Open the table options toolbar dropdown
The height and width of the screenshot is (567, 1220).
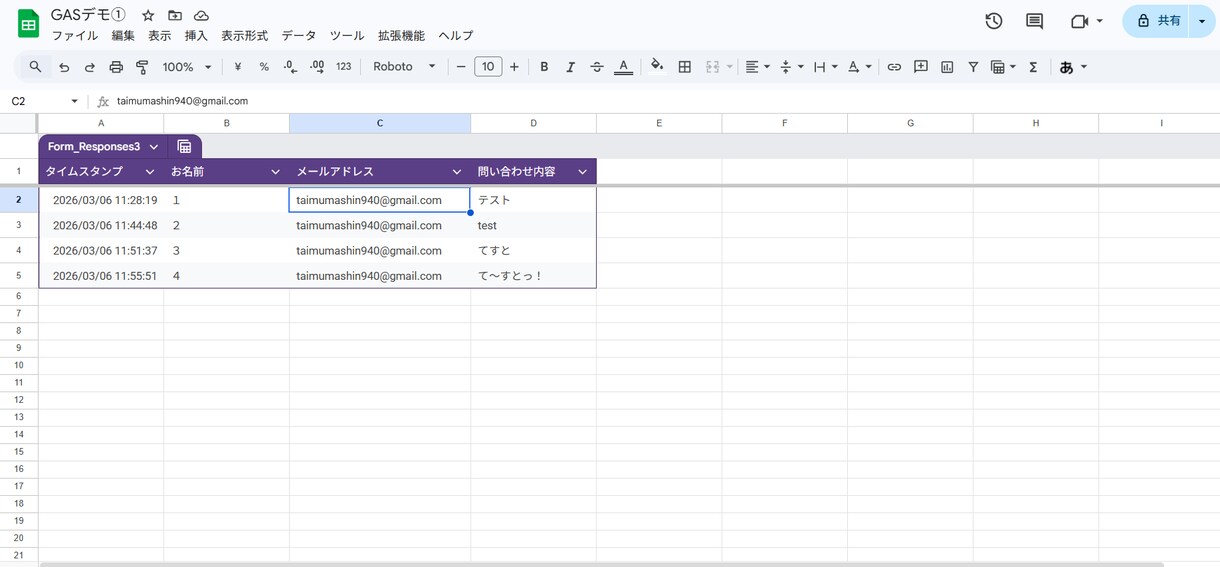point(1002,67)
